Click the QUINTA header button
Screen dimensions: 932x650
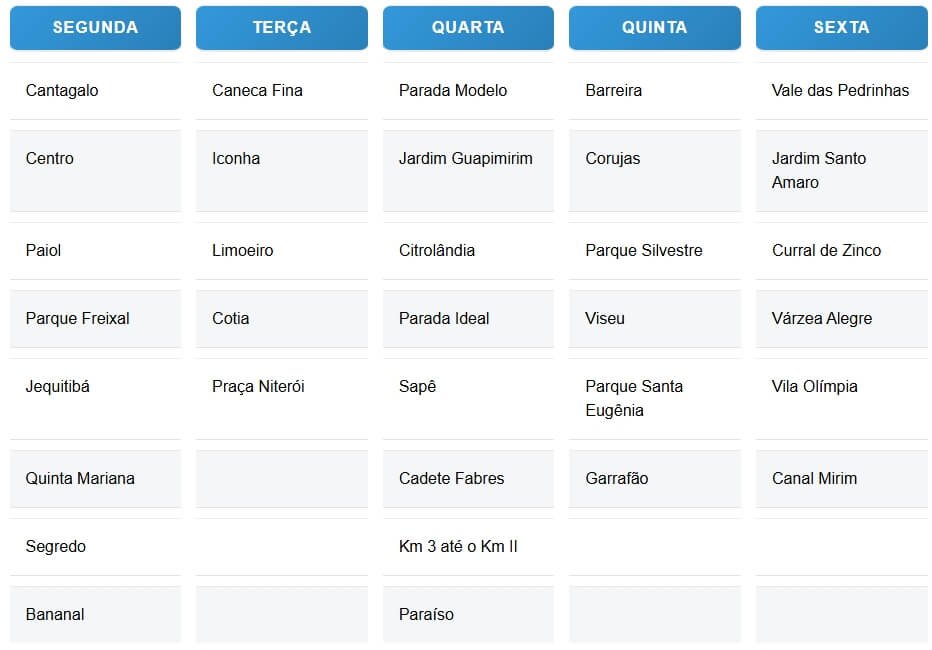click(x=654, y=28)
